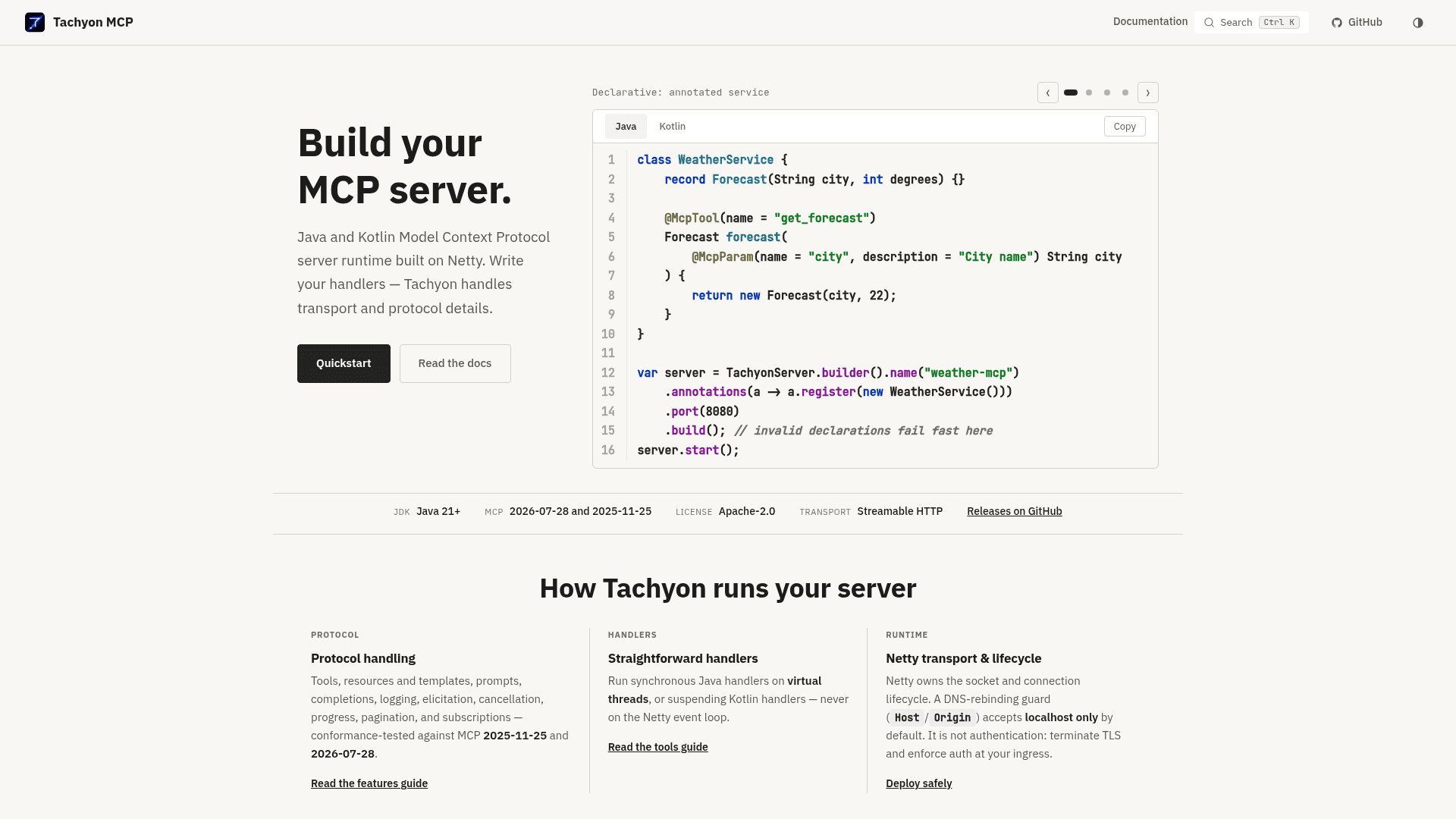Click the 'HANDLERS' section label

[x=632, y=635]
